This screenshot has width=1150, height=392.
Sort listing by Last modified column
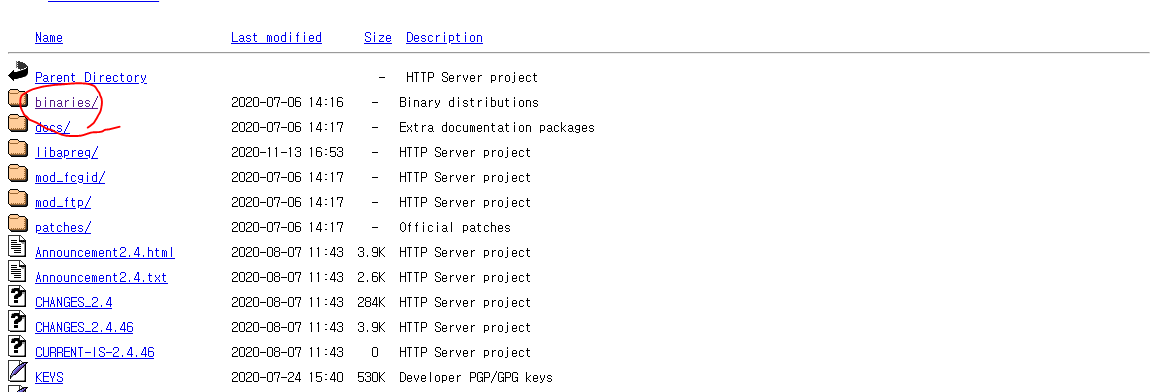coord(276,37)
